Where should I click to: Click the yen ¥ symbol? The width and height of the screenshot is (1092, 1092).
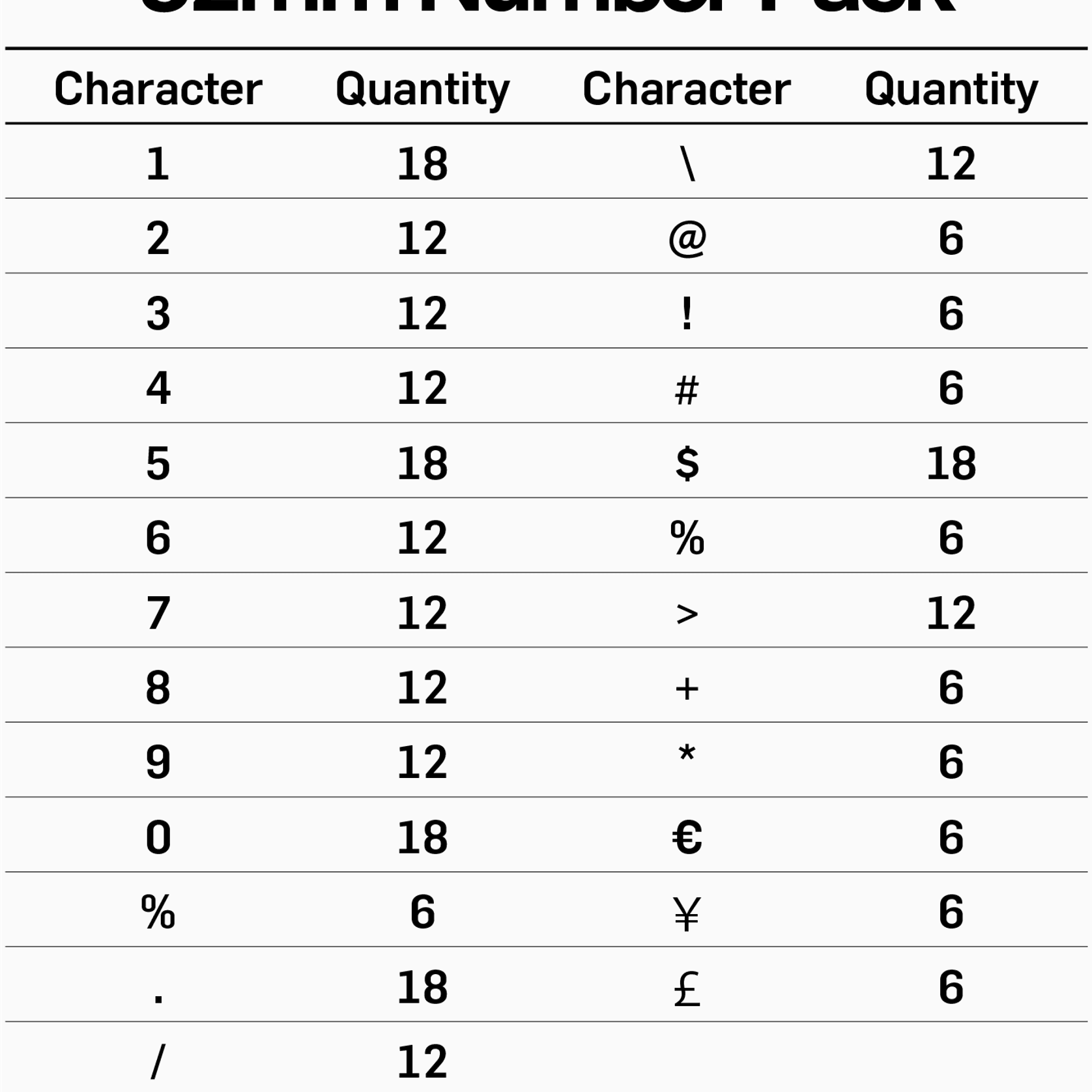[x=687, y=913]
